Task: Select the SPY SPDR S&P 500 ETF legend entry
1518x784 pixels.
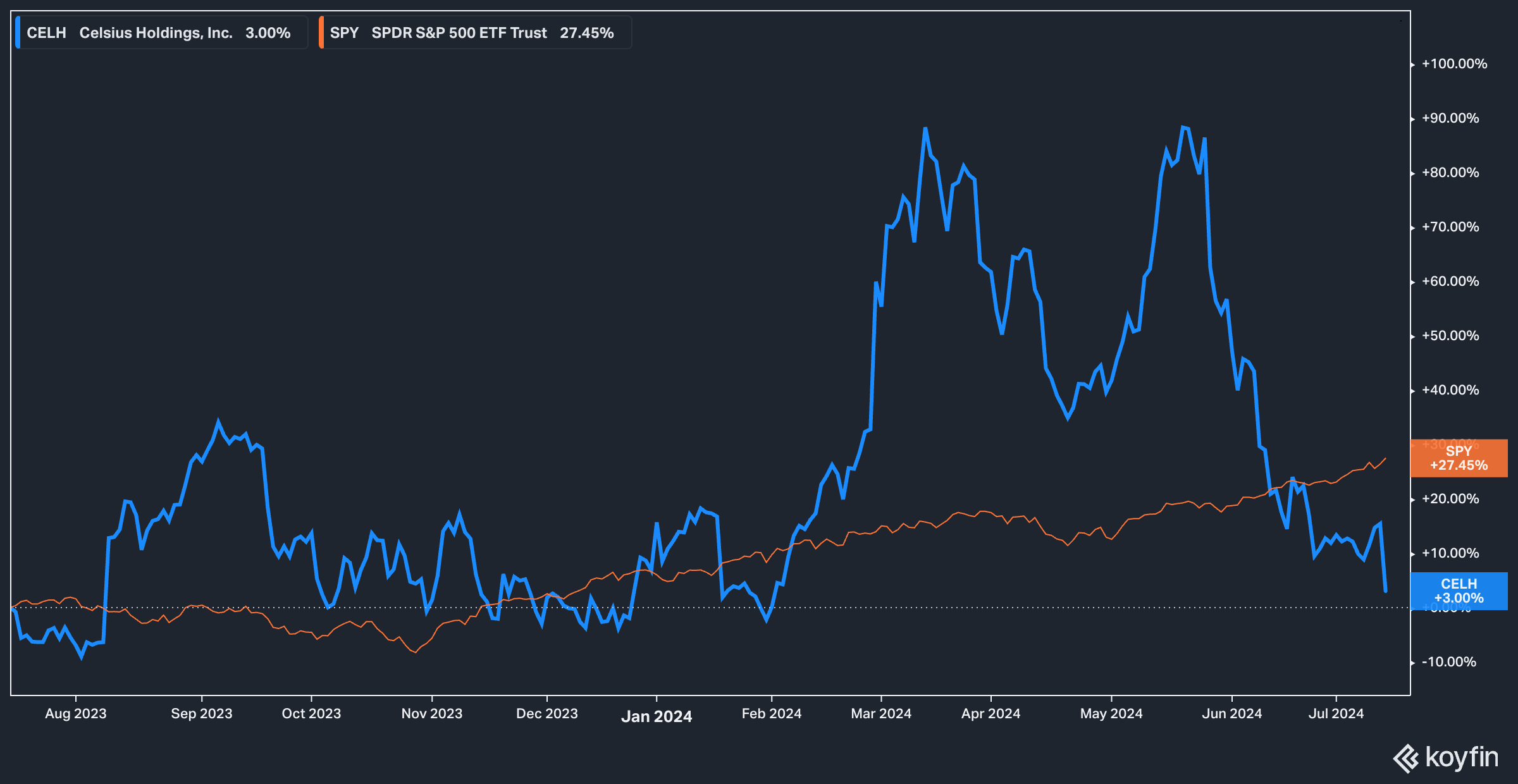Action: (475, 33)
